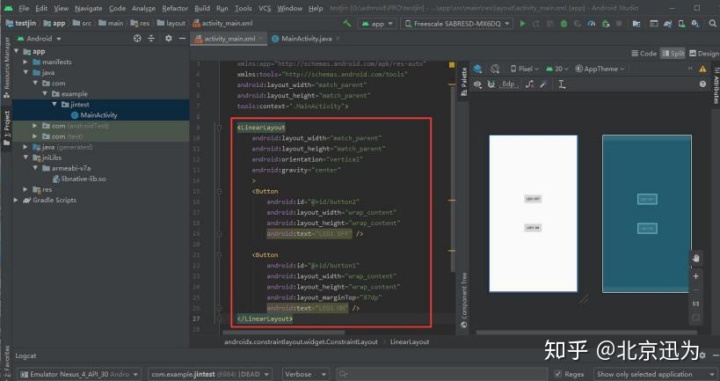Image resolution: width=720 pixels, height=381 pixels.
Task: Zoom in the design preview with plus
Action: point(696,276)
